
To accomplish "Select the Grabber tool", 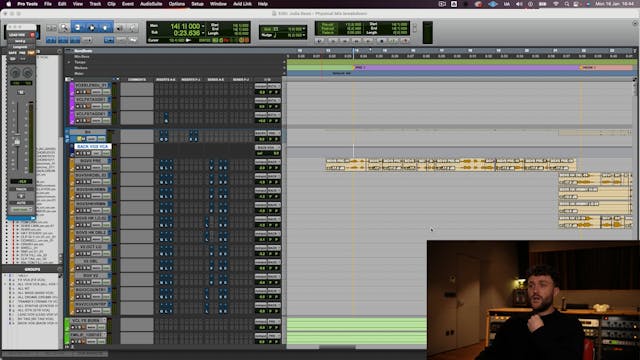I will (x=104, y=28).
